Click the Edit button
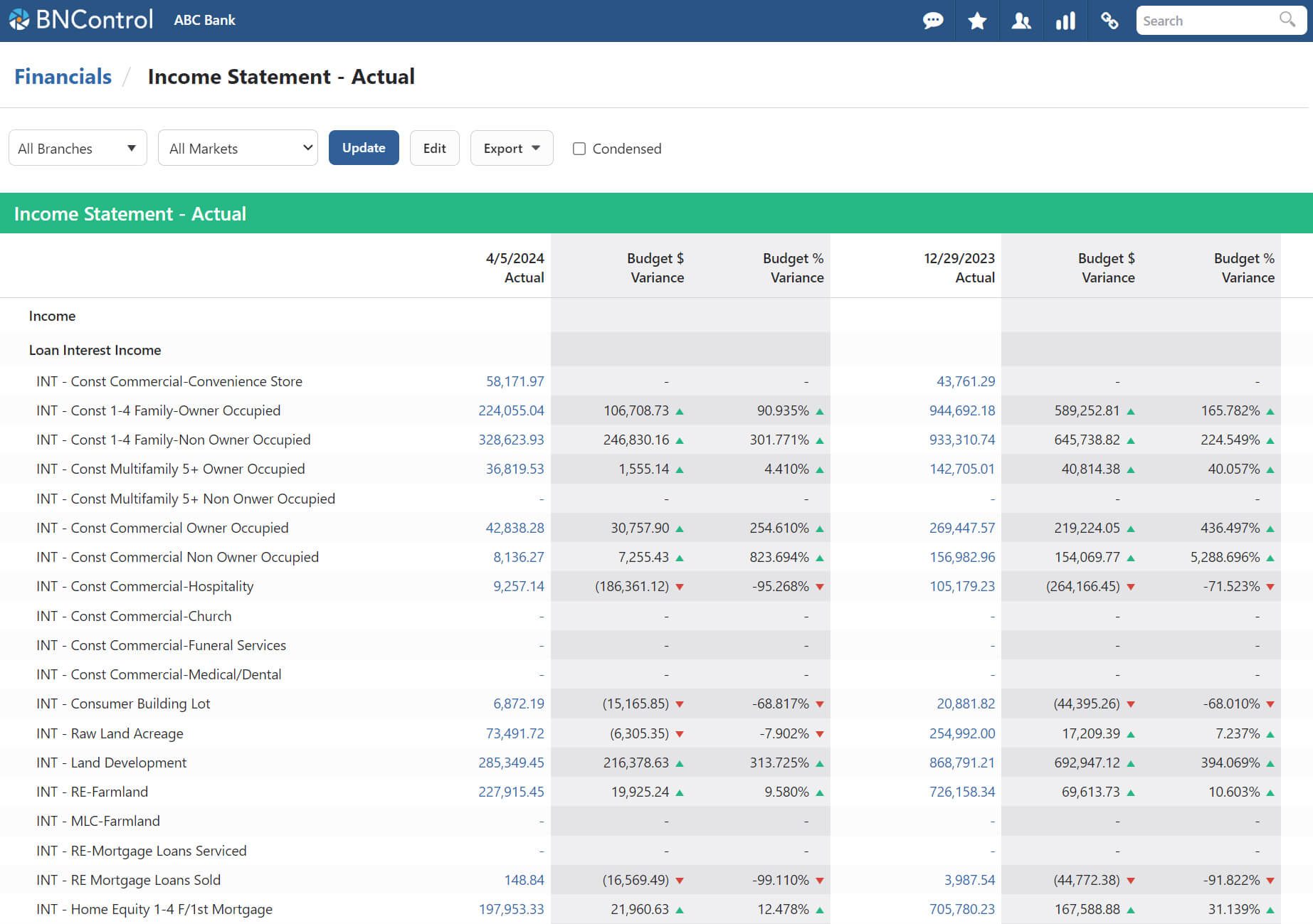 coord(434,148)
